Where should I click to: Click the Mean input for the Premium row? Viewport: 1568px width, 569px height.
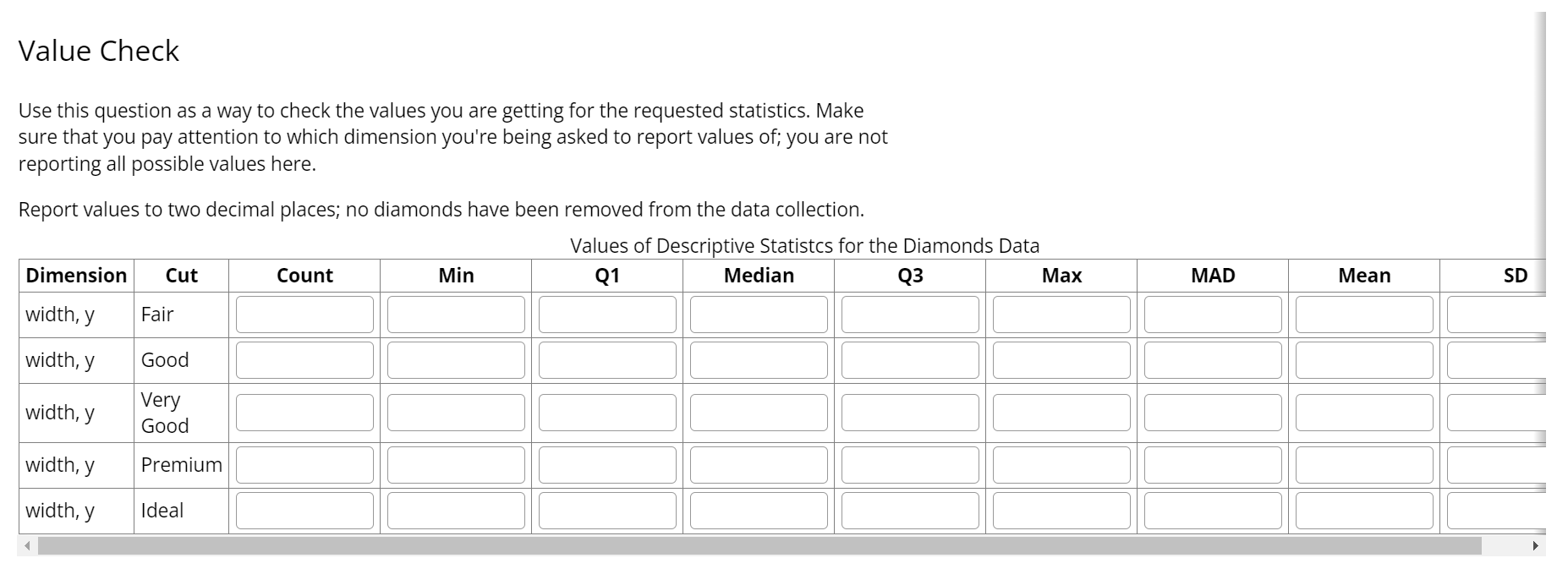(1363, 465)
